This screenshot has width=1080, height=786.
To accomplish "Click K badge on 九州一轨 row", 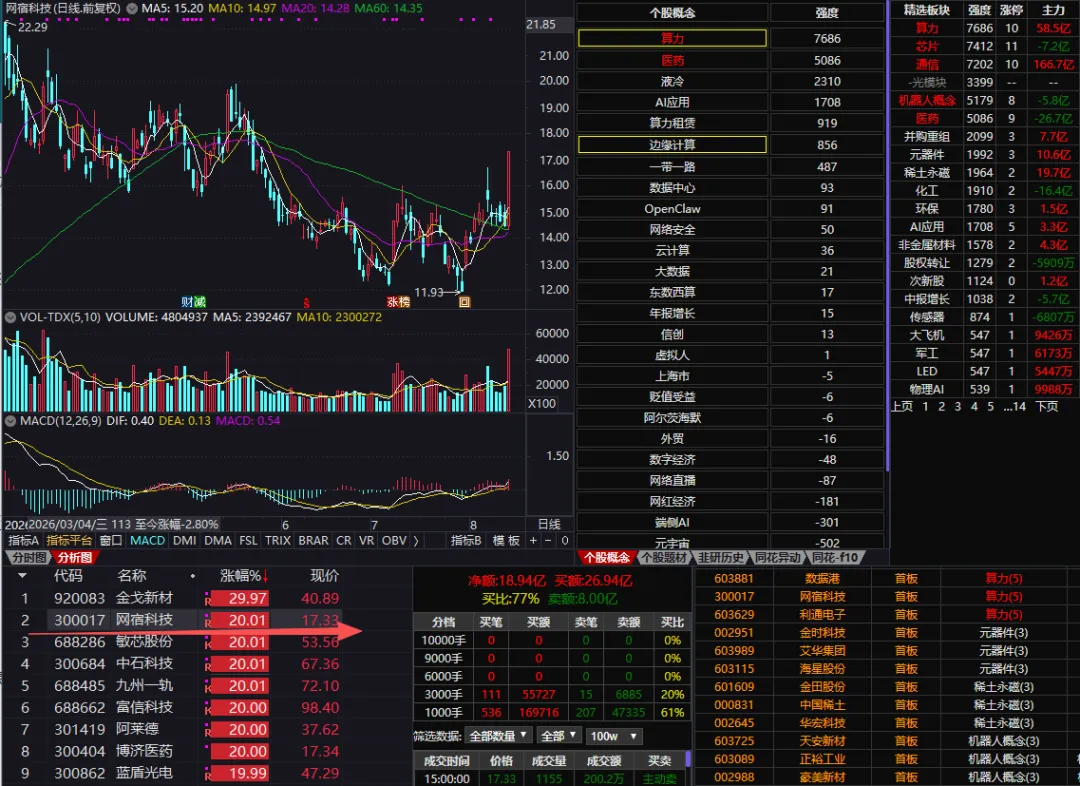I will click(x=207, y=687).
